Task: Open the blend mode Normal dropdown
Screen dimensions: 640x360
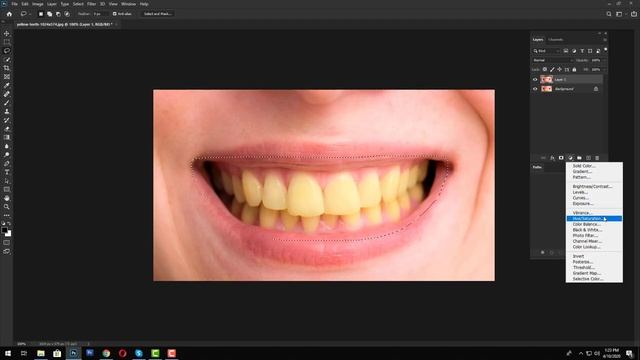Action: click(x=553, y=60)
